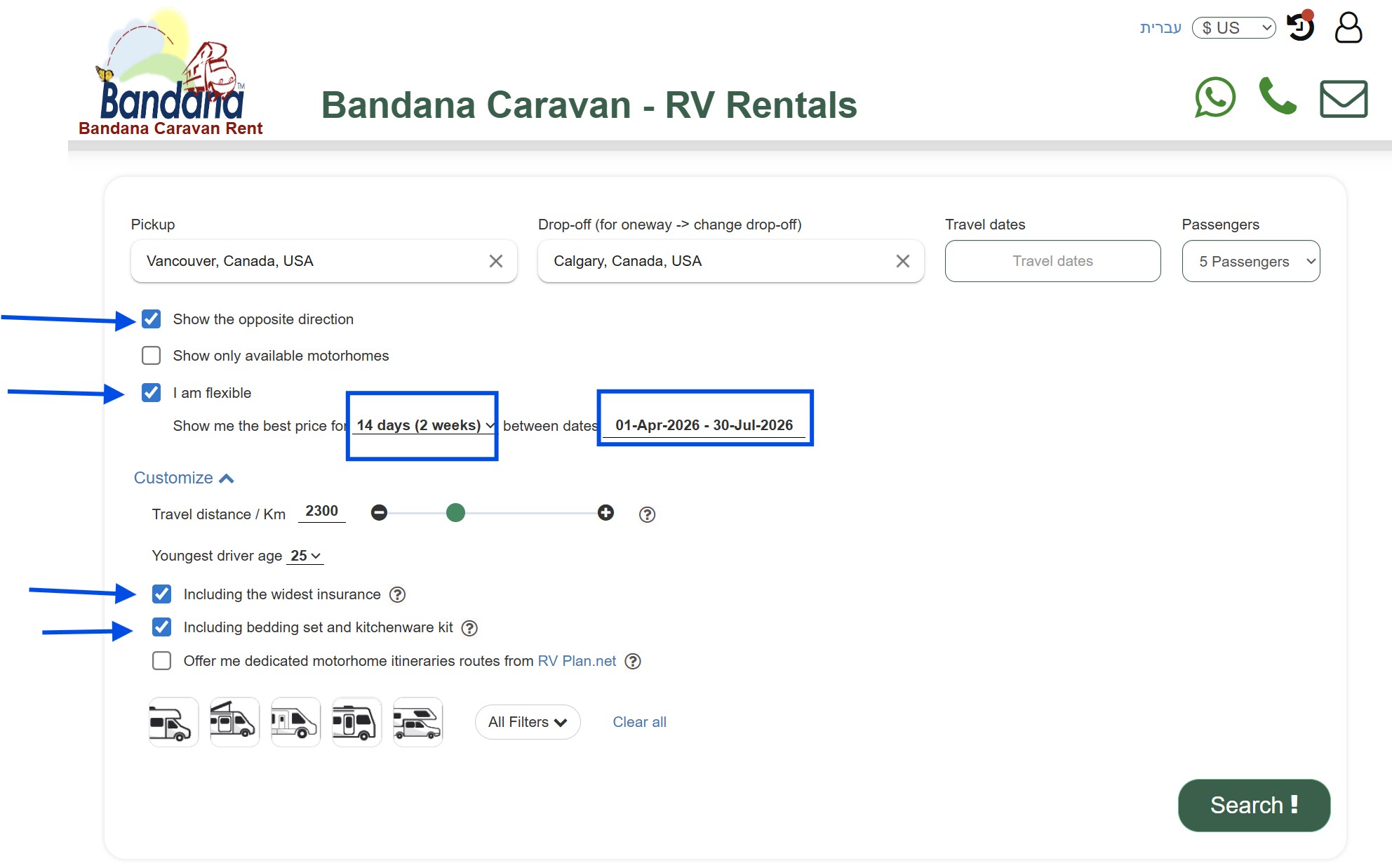The image size is (1392, 868).
Task: Open the $ US currency selector
Action: (1233, 28)
